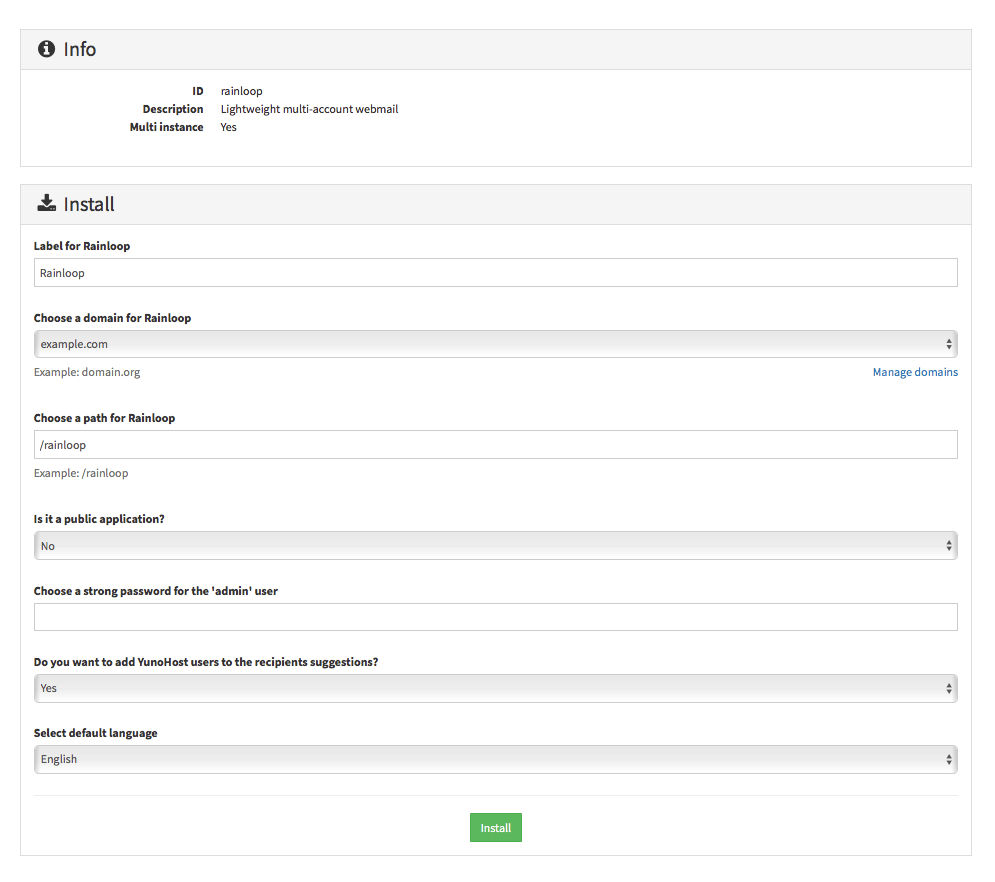Click the Install download icon in the header
The width and height of the screenshot is (995, 882).
pos(46,203)
